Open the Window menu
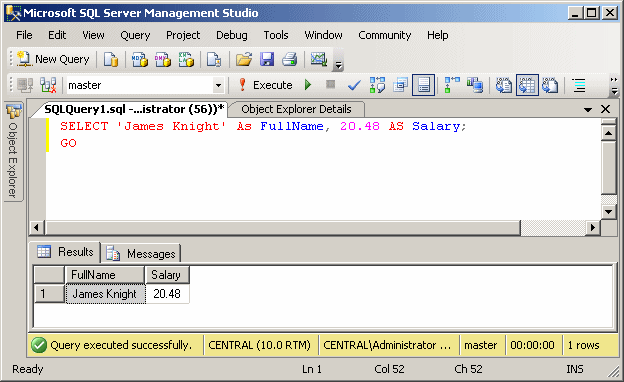 pos(324,35)
